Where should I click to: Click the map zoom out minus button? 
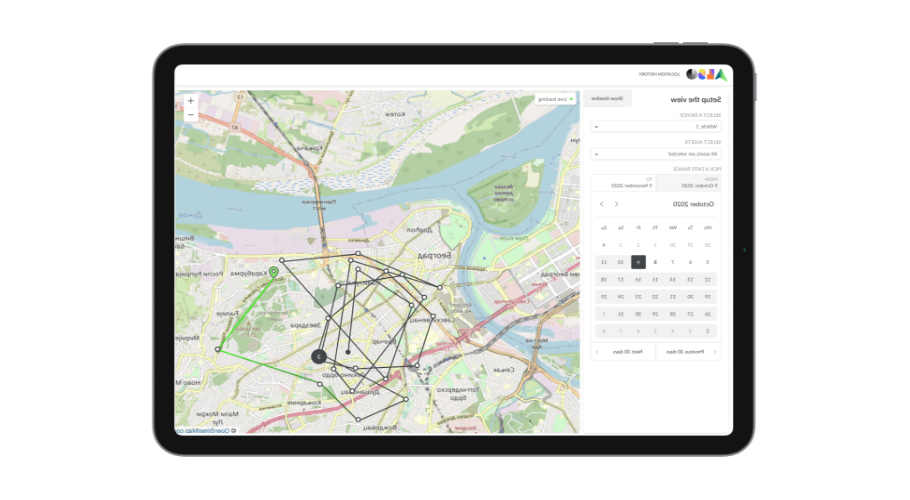click(x=191, y=114)
